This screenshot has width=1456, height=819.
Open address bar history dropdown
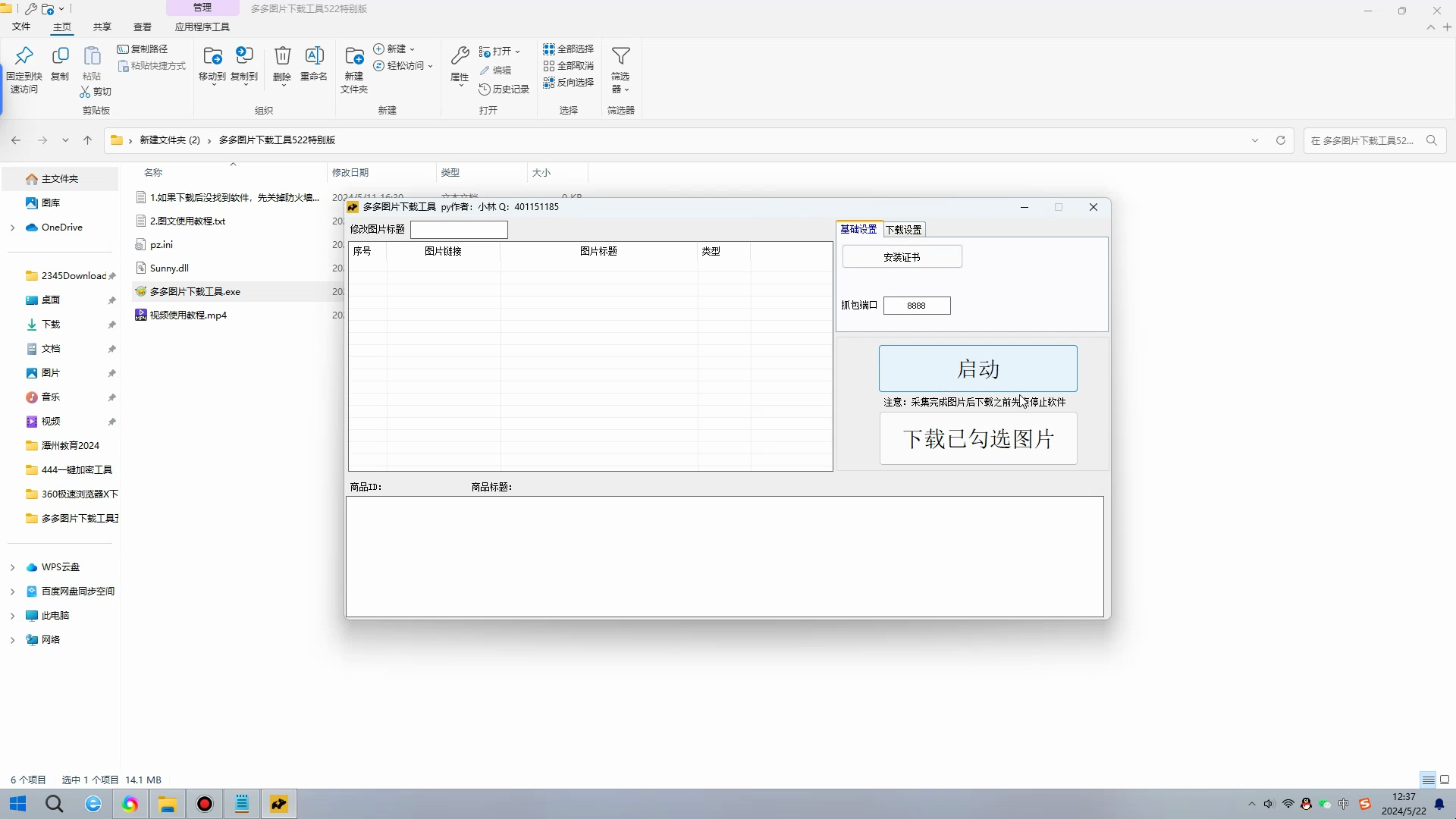click(x=1255, y=140)
